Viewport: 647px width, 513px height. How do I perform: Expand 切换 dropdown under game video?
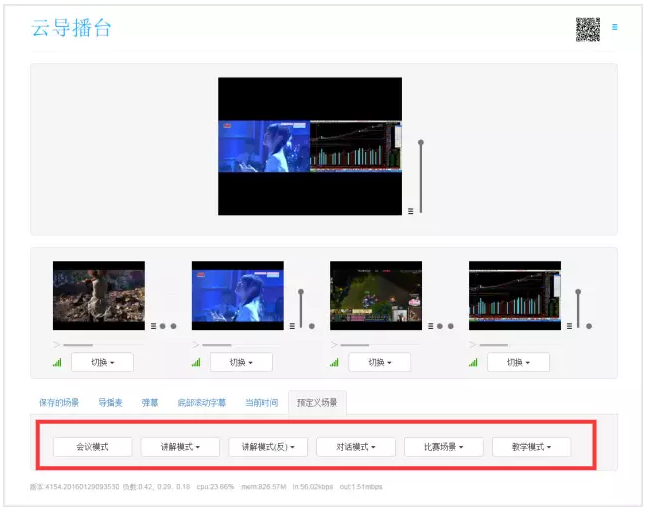tap(380, 362)
